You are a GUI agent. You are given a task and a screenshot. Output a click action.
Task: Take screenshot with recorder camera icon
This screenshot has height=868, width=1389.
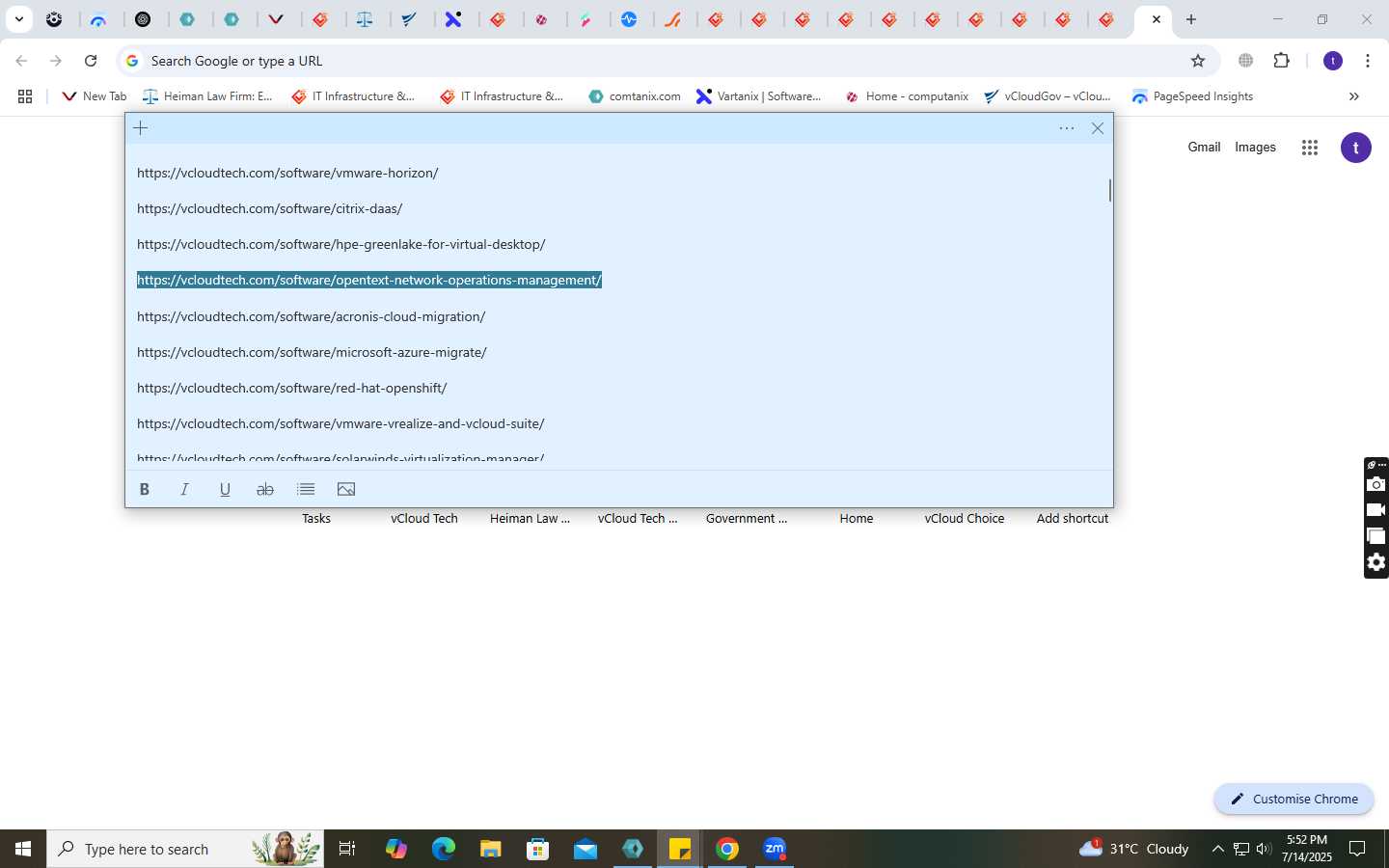coord(1376,484)
